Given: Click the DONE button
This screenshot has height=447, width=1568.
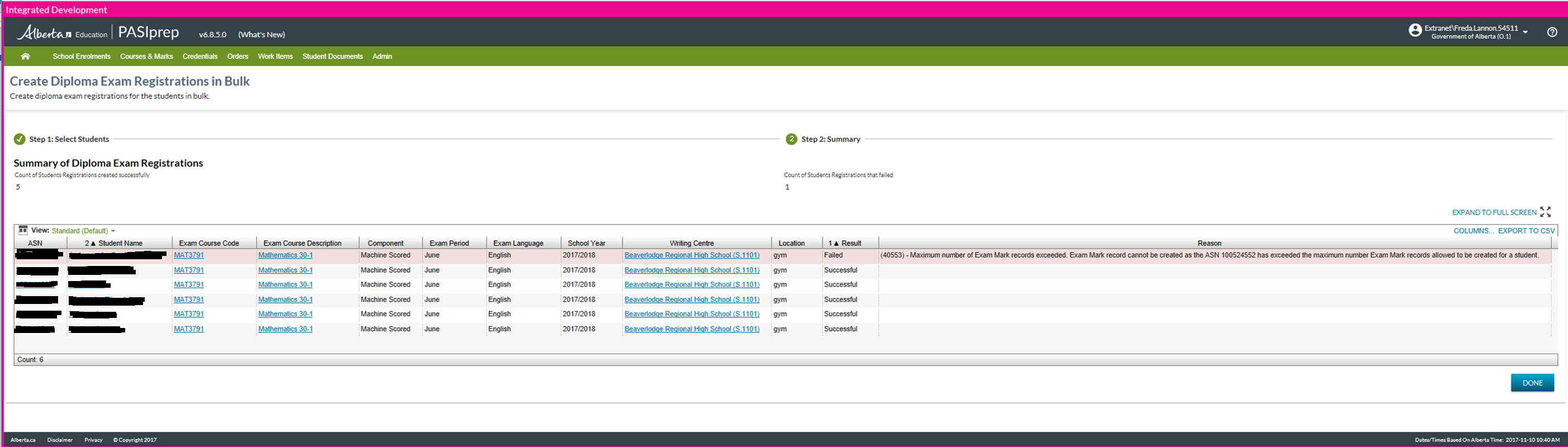Looking at the screenshot, I should coord(1532,382).
